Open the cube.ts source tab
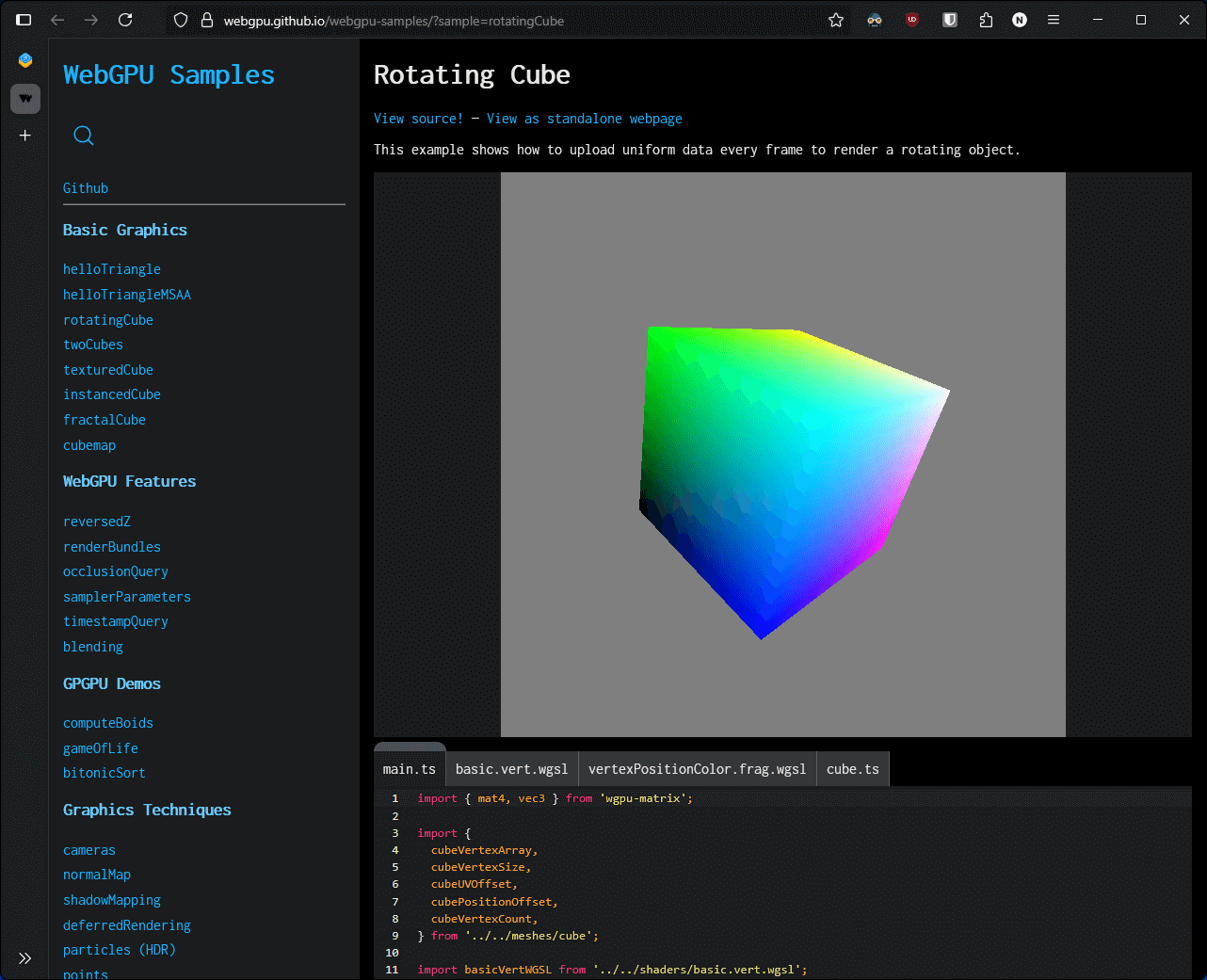The height and width of the screenshot is (980, 1207). (852, 768)
